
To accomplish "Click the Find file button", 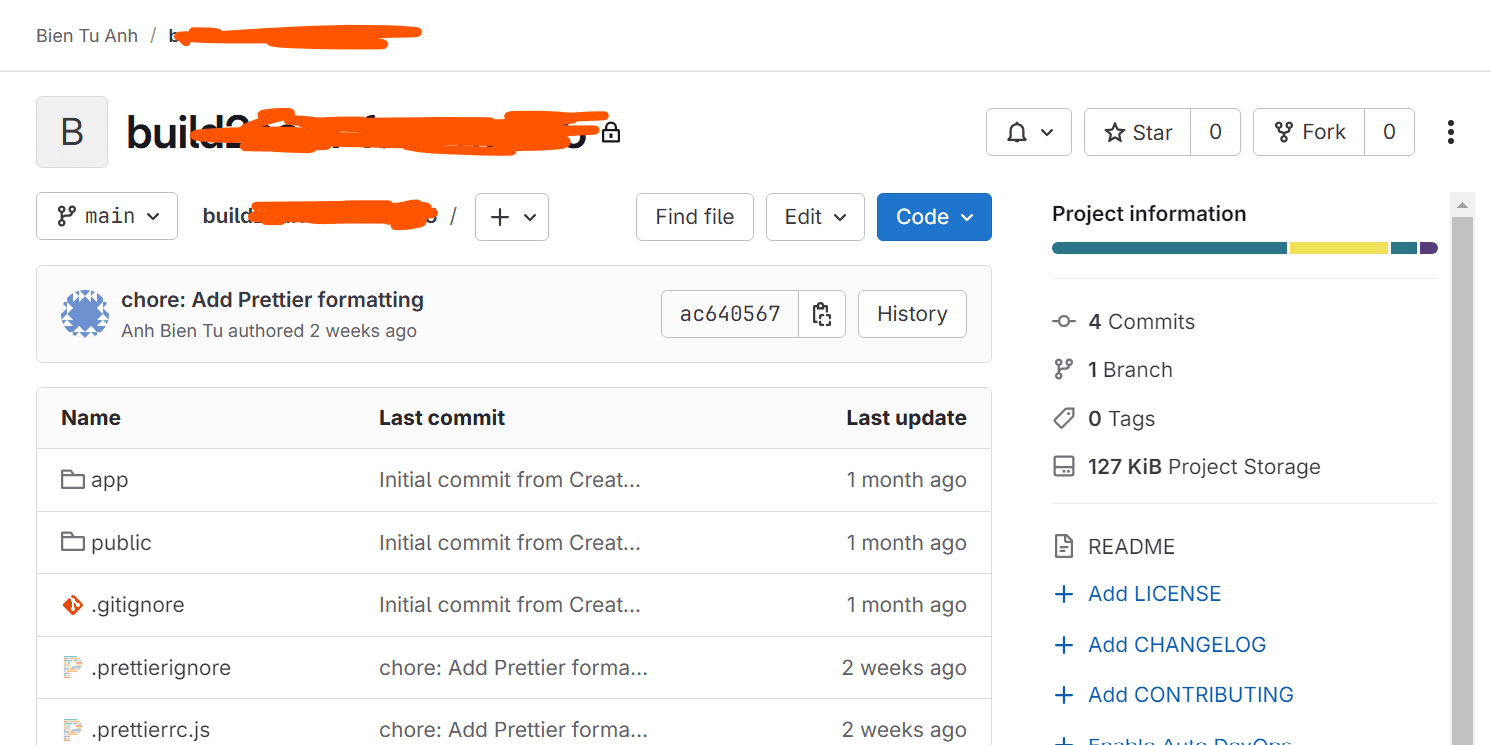I will (694, 216).
